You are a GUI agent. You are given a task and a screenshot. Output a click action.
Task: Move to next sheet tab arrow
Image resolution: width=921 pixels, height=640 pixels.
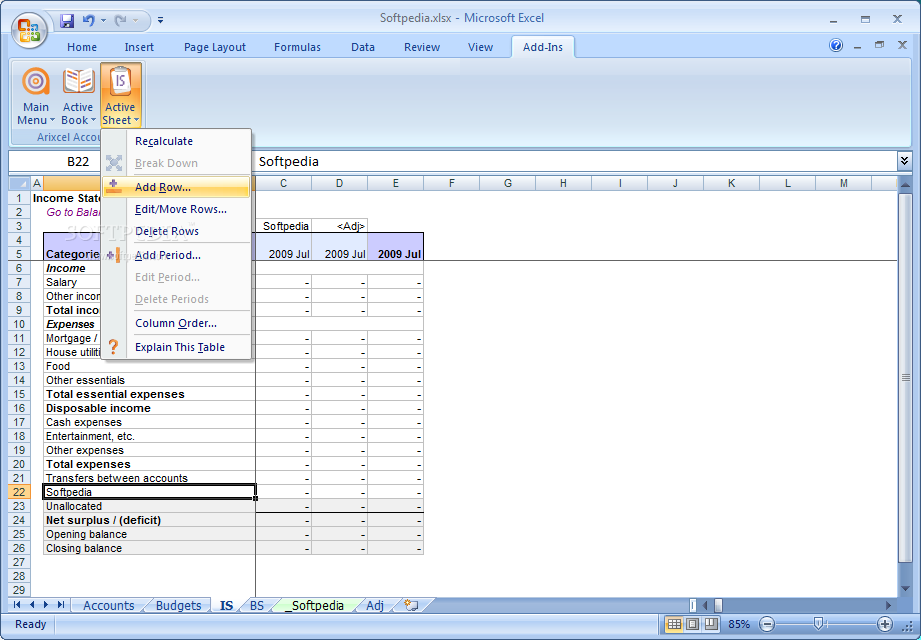[x=46, y=605]
